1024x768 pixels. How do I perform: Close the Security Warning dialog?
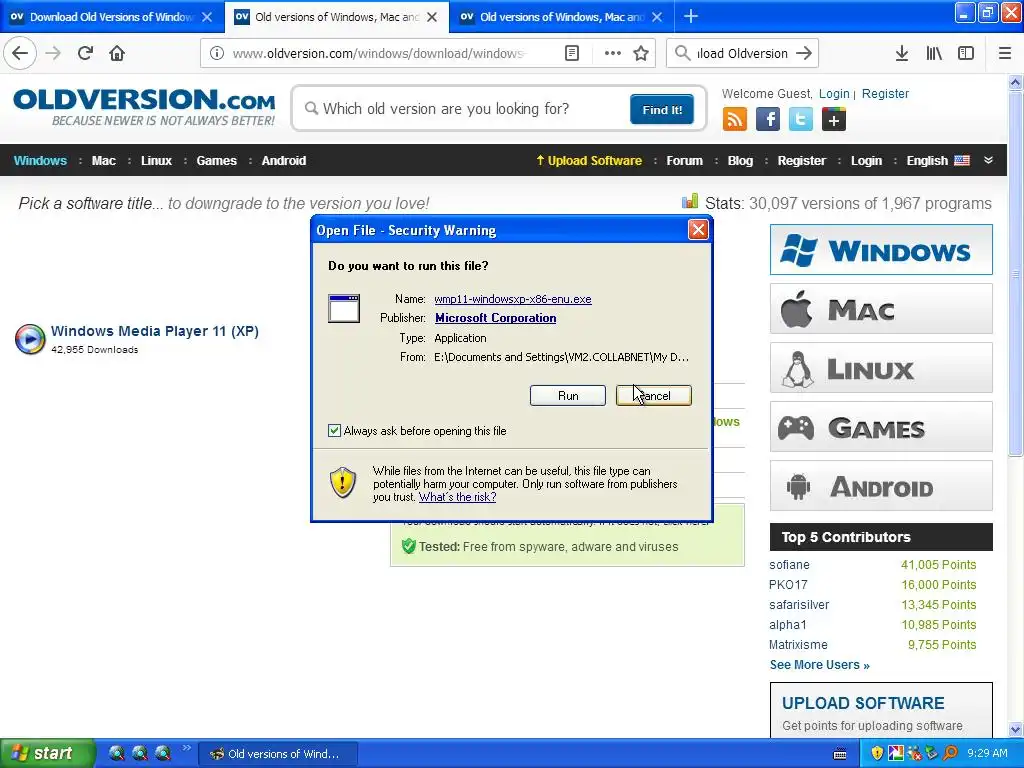698,229
